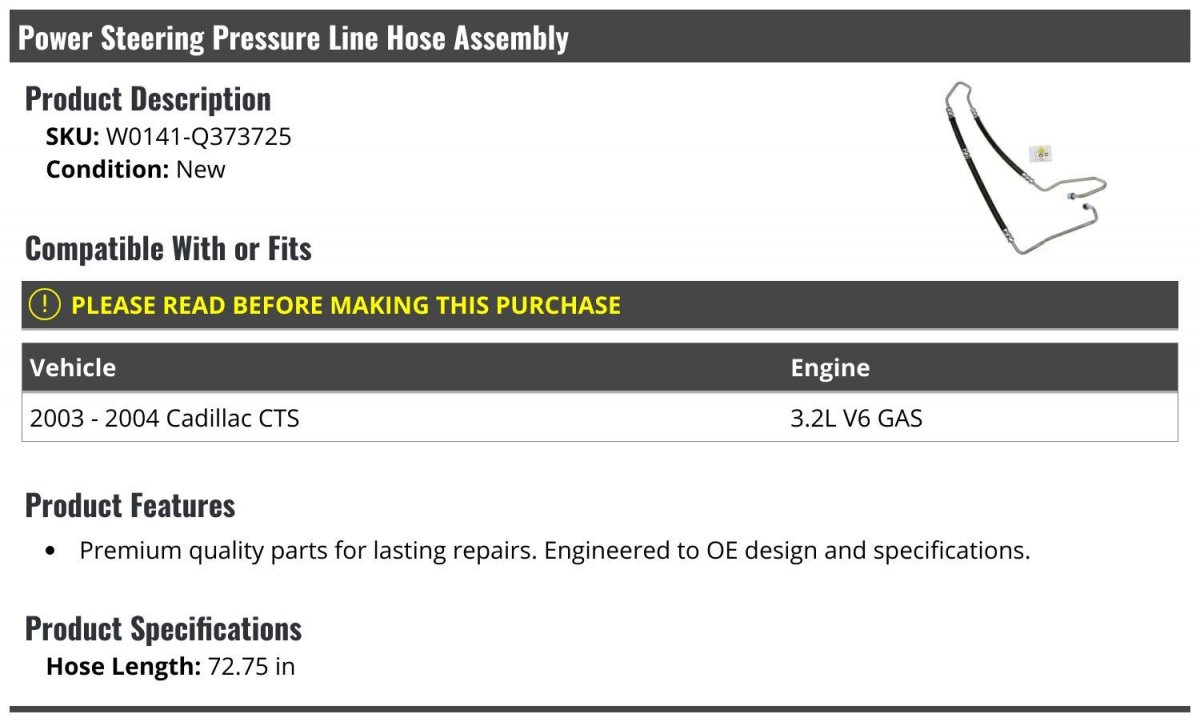
Task: Select the SKU value W0141-Q373725
Action: pos(199,137)
